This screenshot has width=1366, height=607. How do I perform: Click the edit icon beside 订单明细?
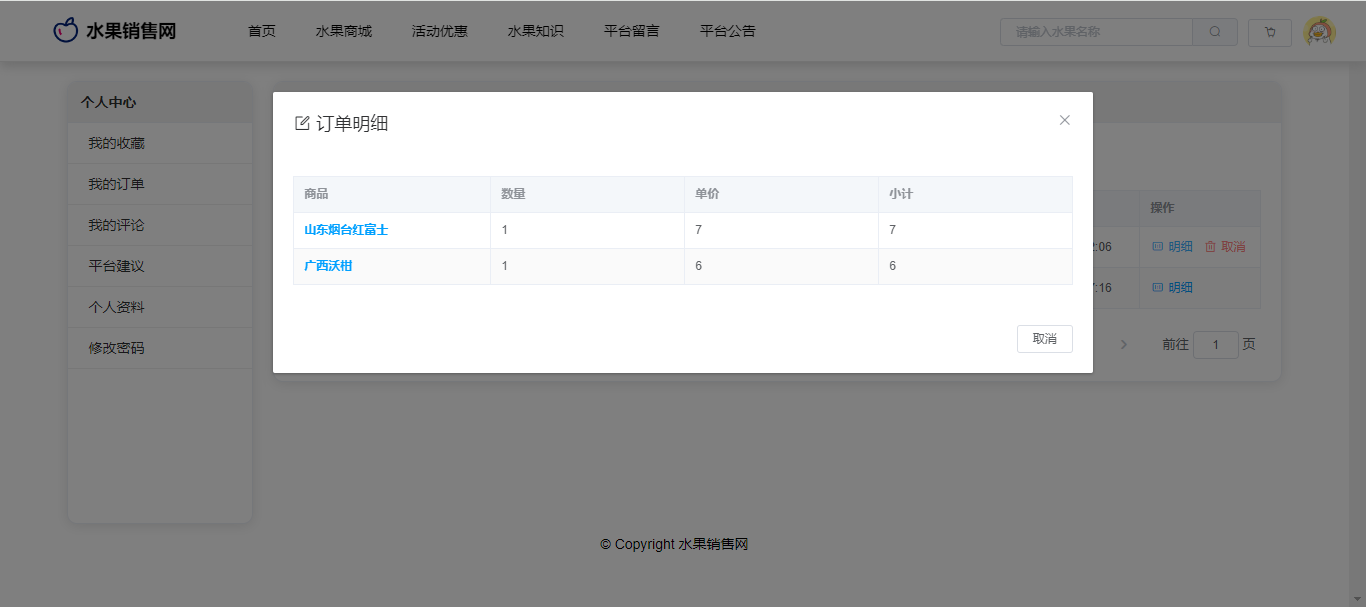pos(302,124)
